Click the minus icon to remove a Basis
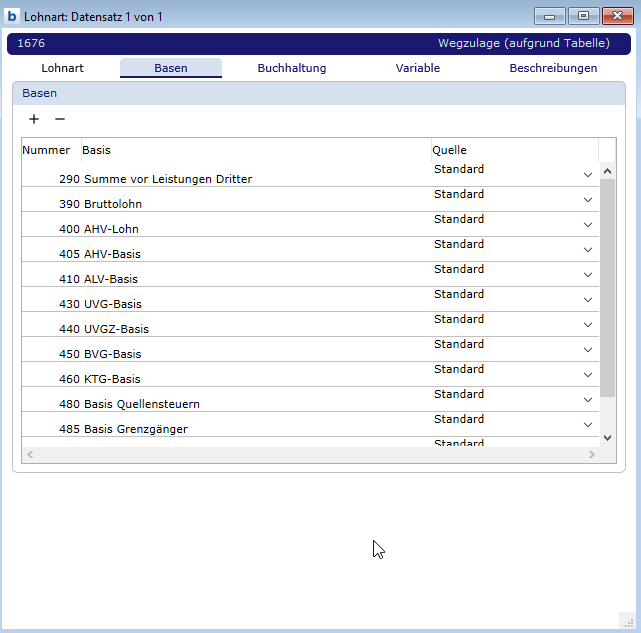 [x=60, y=119]
